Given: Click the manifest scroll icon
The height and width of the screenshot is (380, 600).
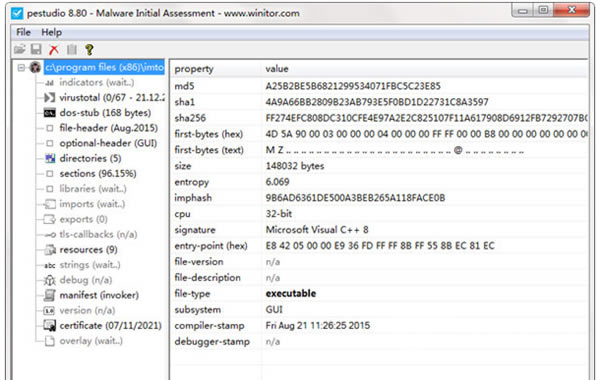Looking at the screenshot, I should point(50,295).
